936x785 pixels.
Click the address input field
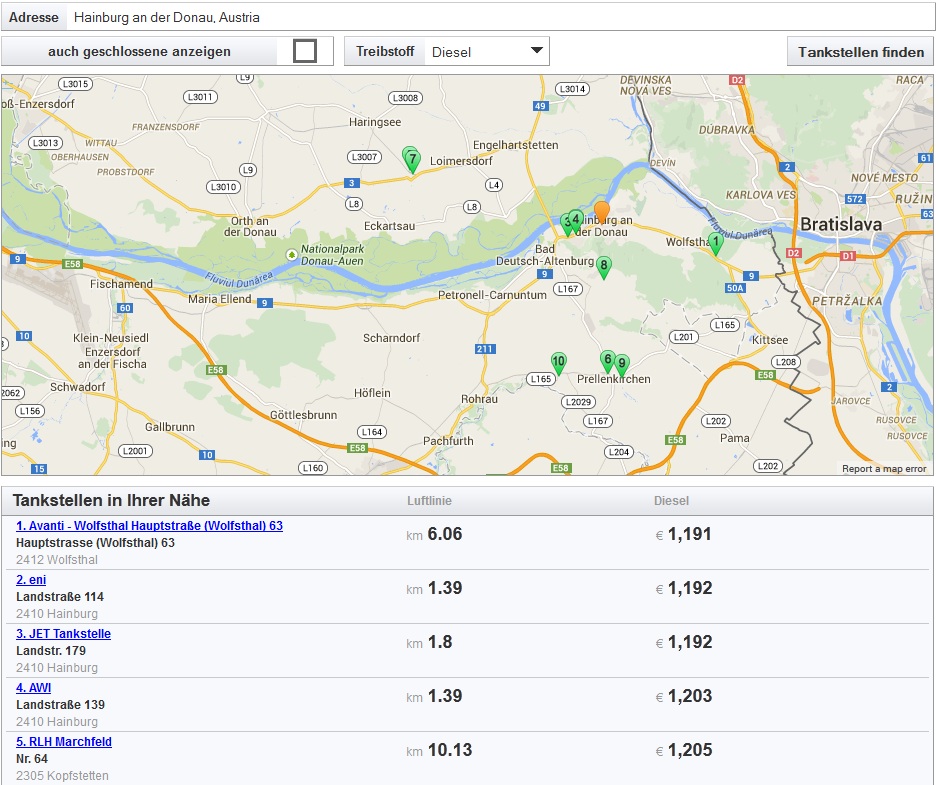[500, 18]
